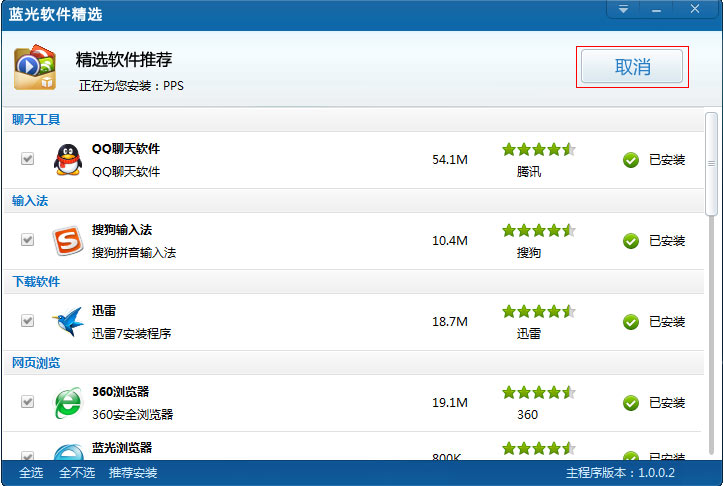The image size is (724, 486).
Task: Click 已安装 status for 迅雷
Action: [667, 322]
